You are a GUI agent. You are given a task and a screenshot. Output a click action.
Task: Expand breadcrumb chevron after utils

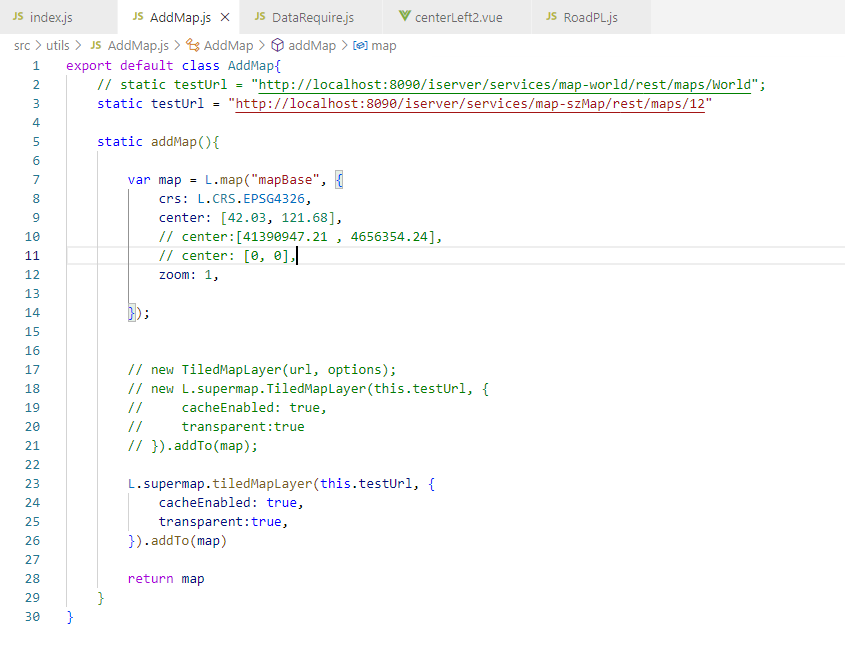click(x=78, y=46)
